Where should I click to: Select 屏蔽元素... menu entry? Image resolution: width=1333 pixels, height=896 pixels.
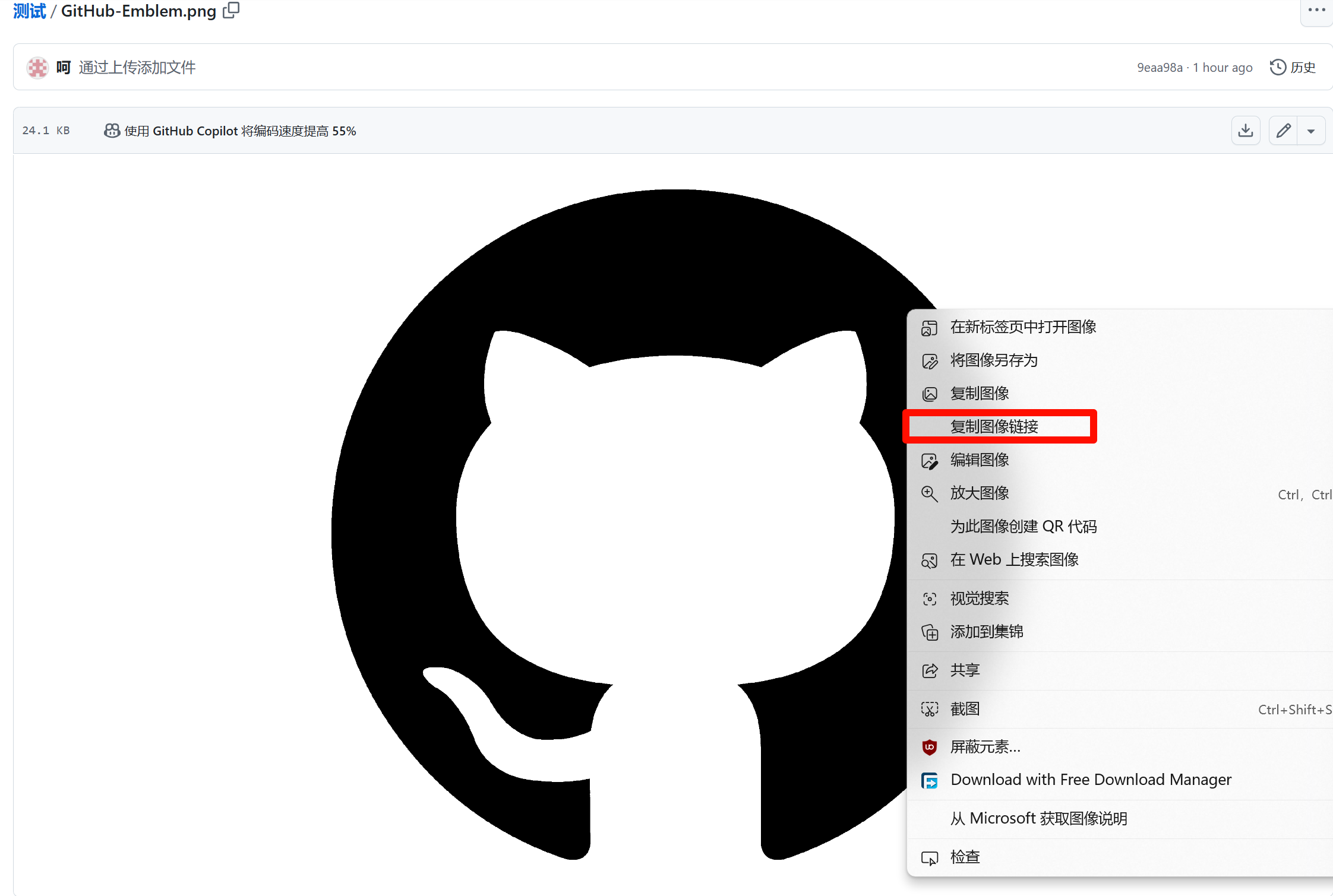point(1120,747)
